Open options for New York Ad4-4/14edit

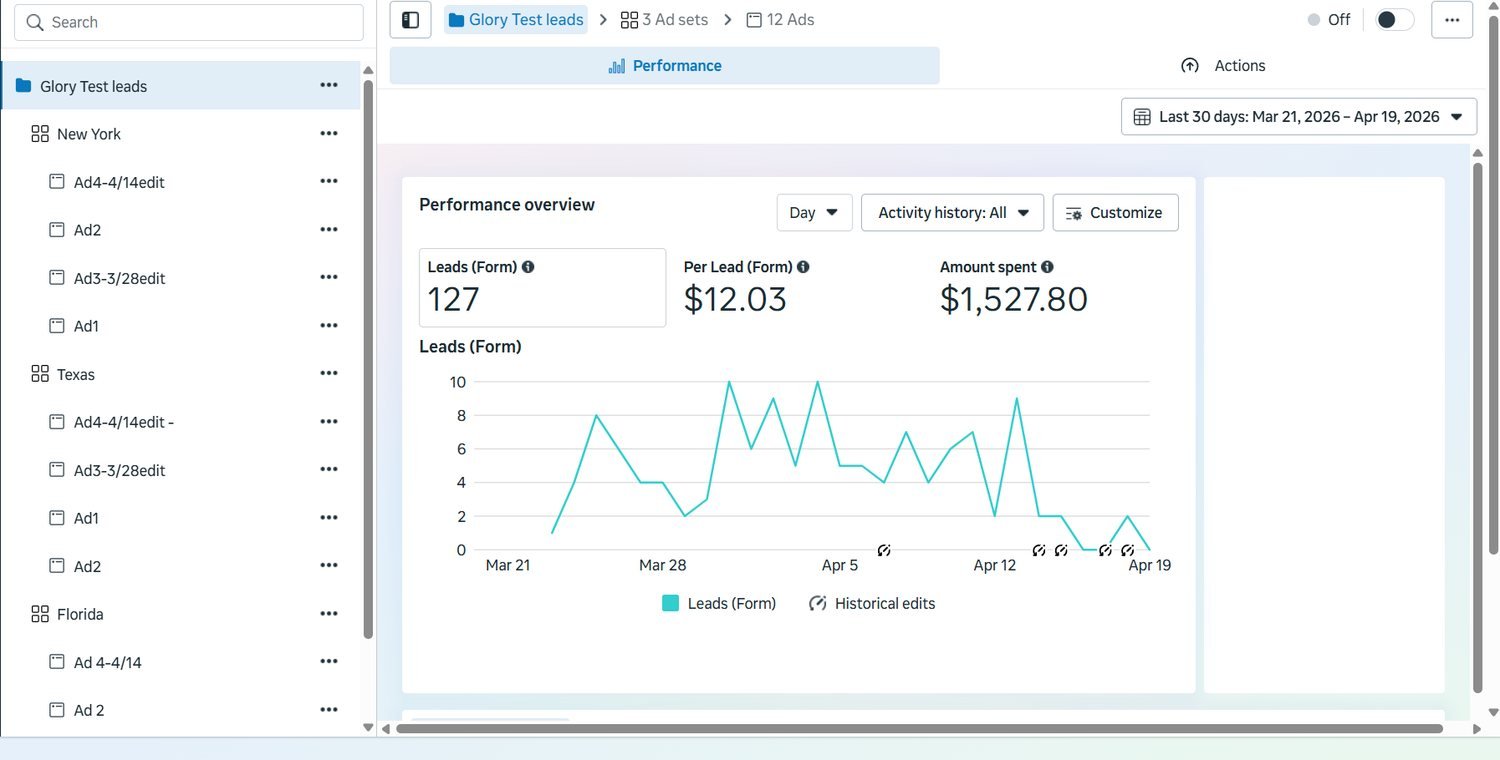click(x=329, y=181)
